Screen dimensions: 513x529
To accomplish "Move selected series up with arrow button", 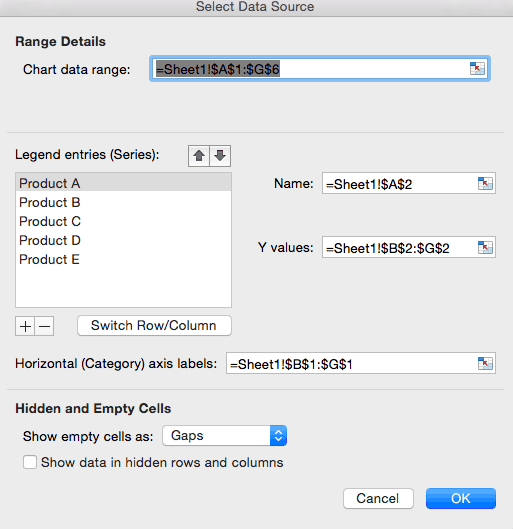I will pyautogui.click(x=199, y=156).
